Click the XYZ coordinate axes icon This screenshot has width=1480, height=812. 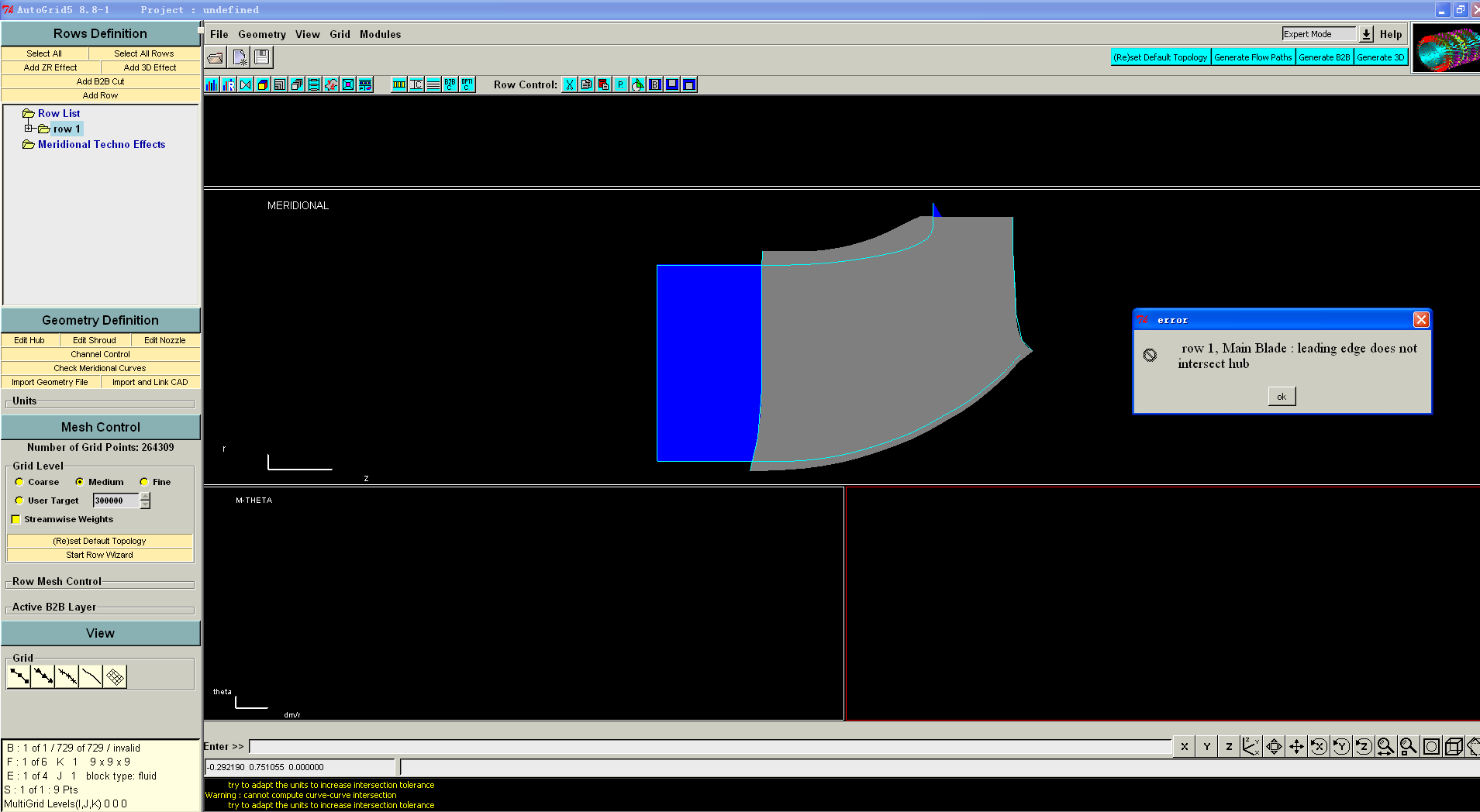point(1251,747)
